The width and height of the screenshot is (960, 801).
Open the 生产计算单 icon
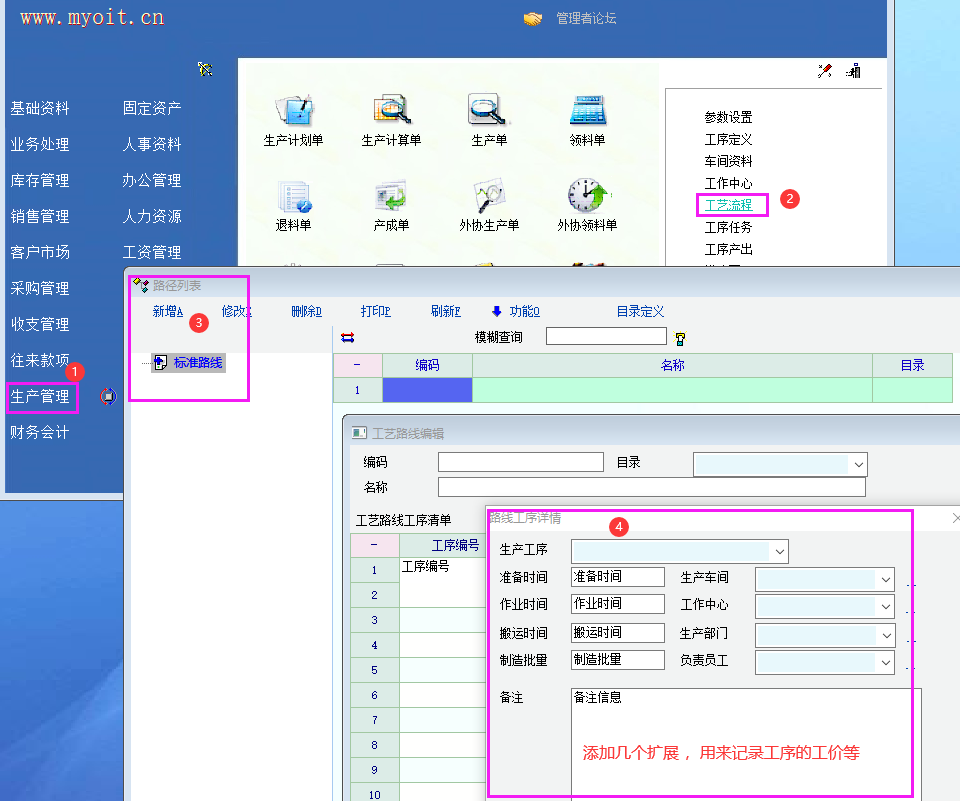(391, 111)
